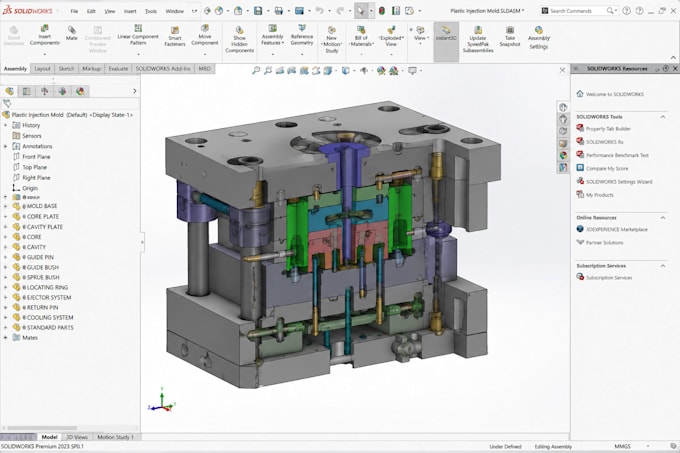
Task: Open Linear Component Pattern tool
Action: (138, 35)
